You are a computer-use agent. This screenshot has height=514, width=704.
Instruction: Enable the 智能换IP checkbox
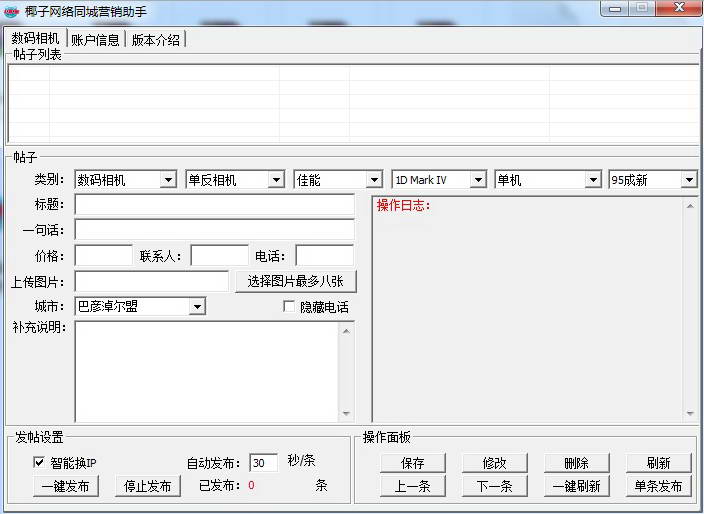[39, 462]
